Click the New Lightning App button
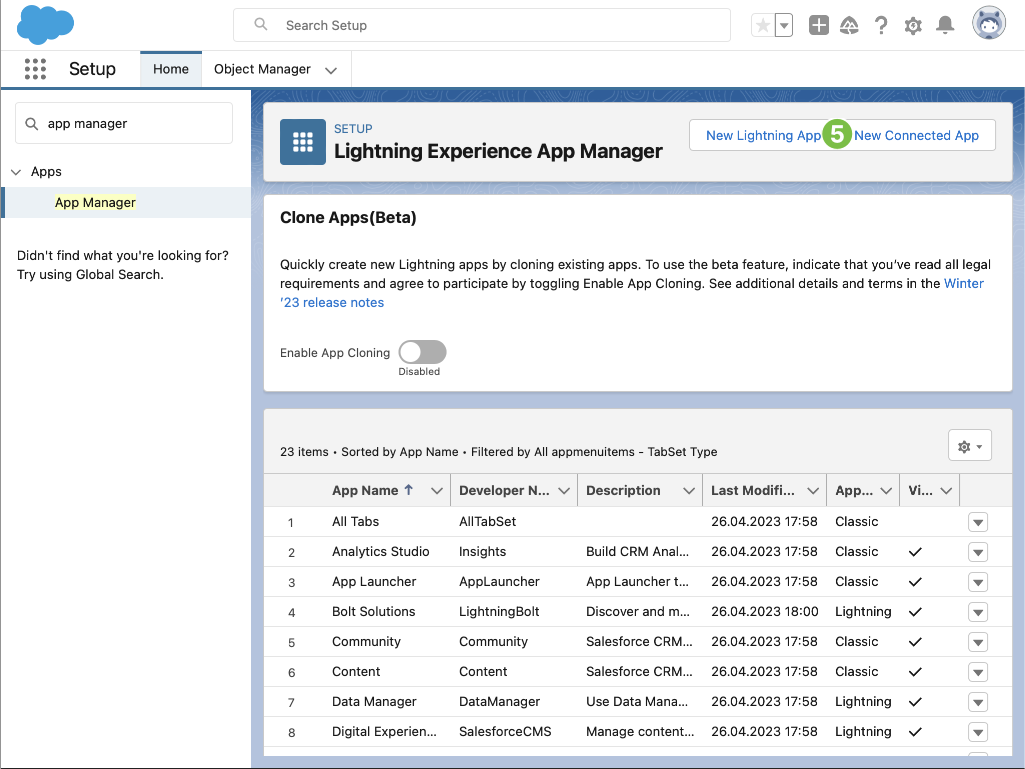 (762, 136)
